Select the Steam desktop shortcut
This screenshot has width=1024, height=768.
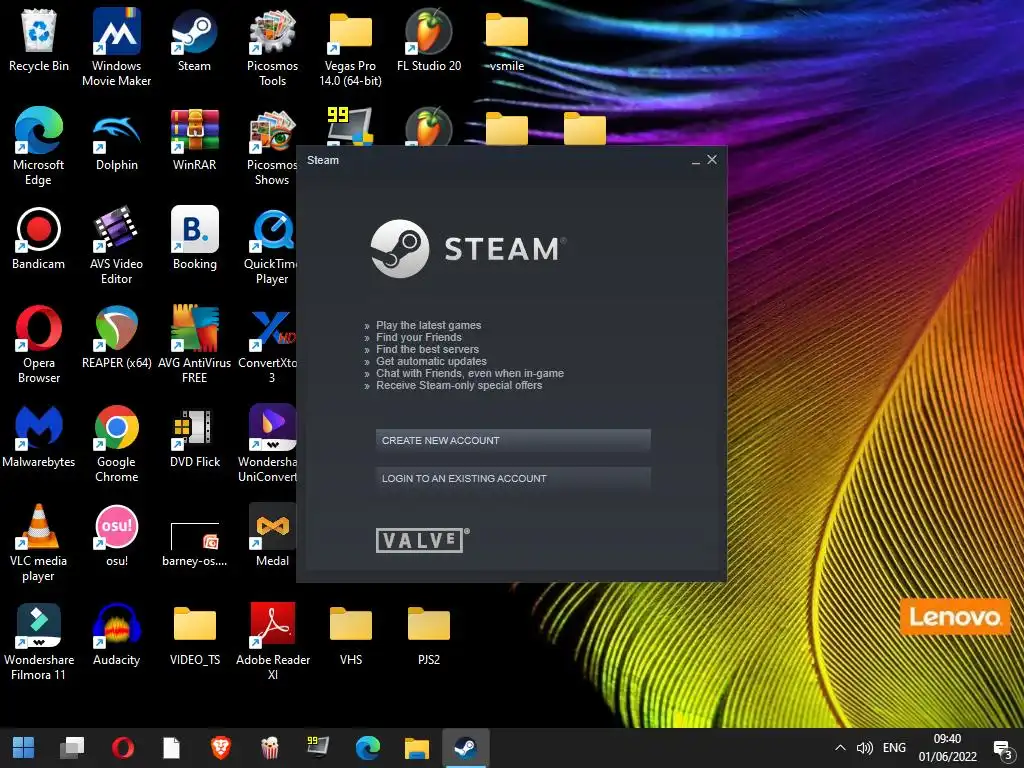click(194, 40)
